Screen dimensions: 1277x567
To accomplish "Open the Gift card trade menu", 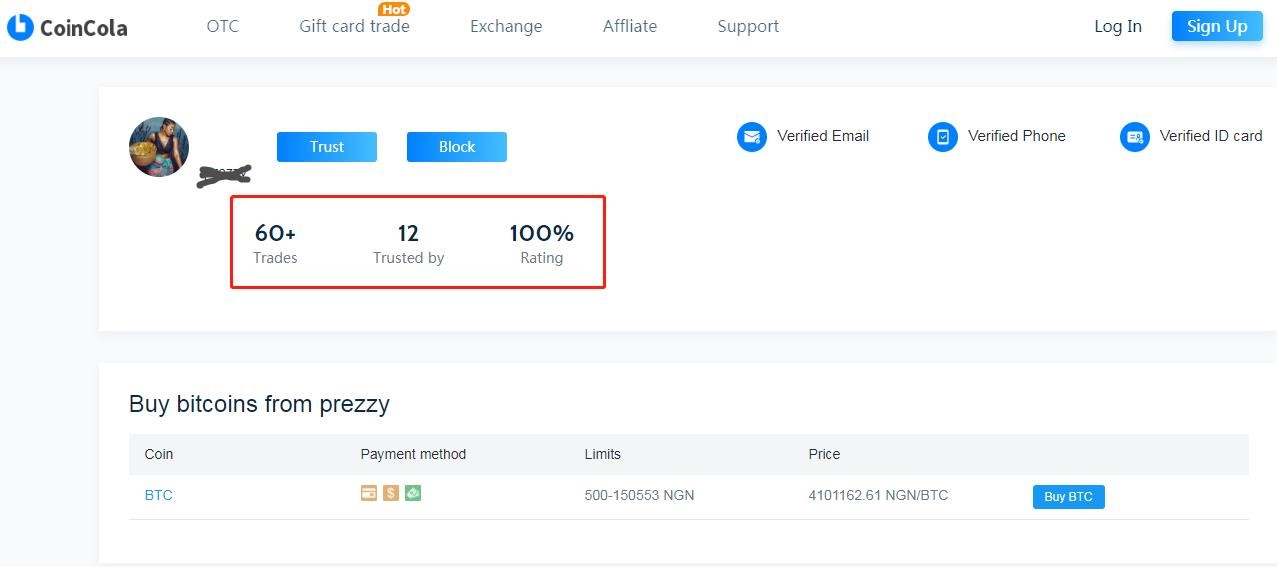I will pos(354,26).
